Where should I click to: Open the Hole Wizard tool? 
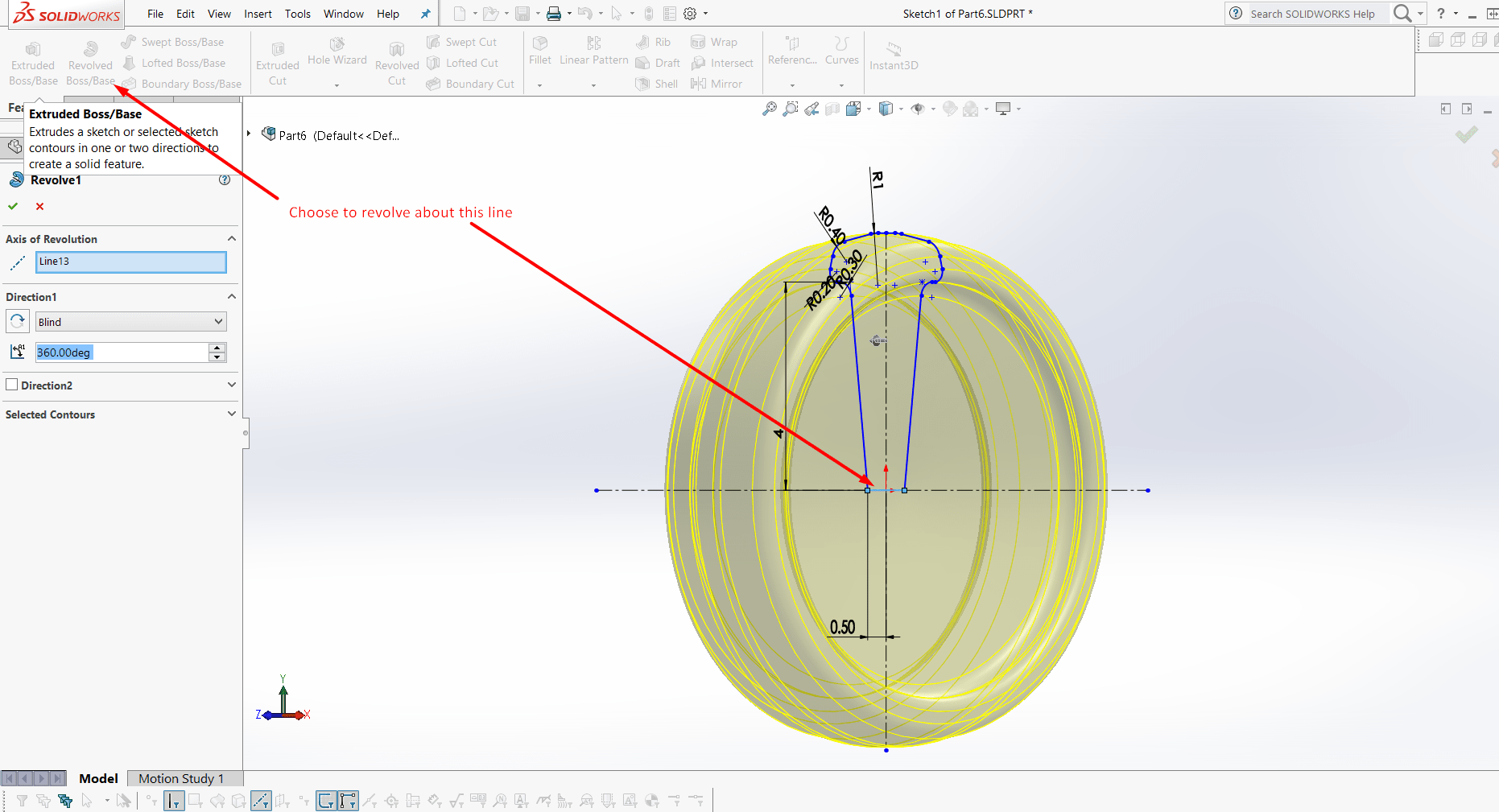337,52
